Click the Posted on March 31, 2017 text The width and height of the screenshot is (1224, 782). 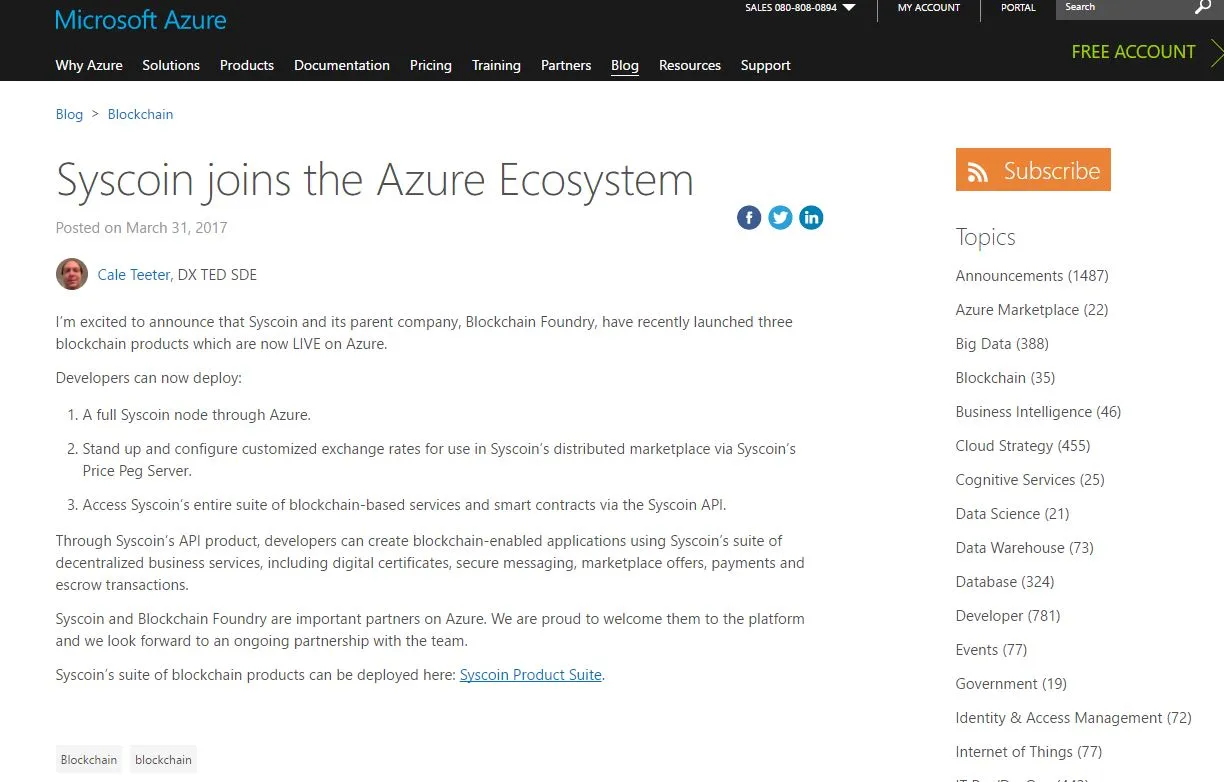click(x=141, y=228)
